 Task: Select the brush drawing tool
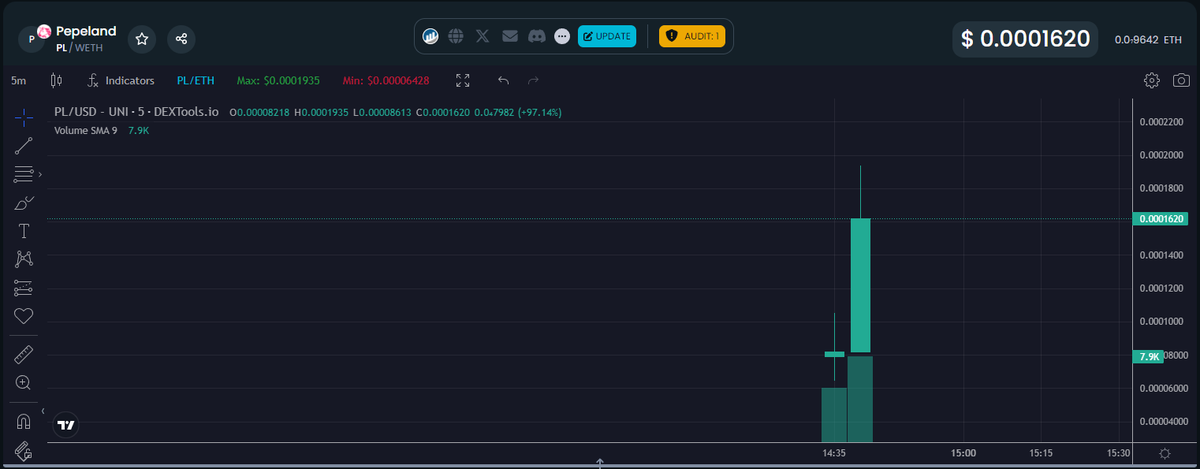point(24,203)
